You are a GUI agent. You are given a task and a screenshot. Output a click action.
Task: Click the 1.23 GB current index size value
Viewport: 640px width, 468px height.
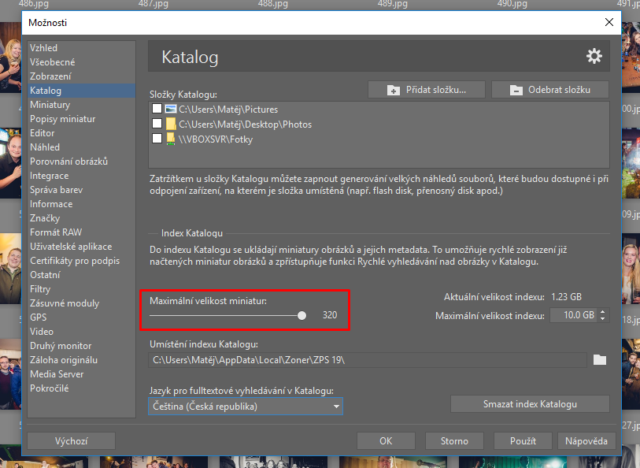point(566,297)
